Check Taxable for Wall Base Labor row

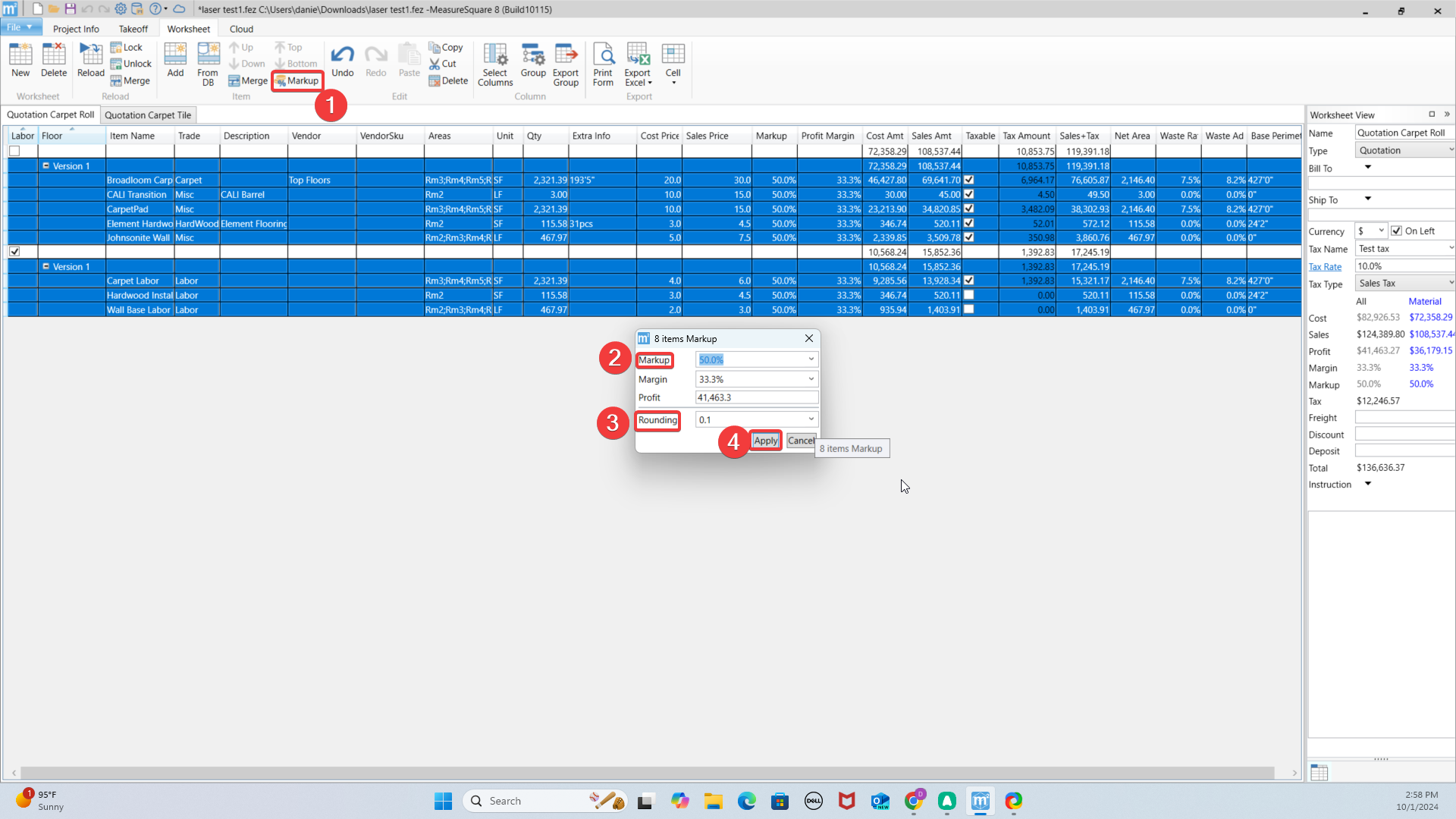968,309
